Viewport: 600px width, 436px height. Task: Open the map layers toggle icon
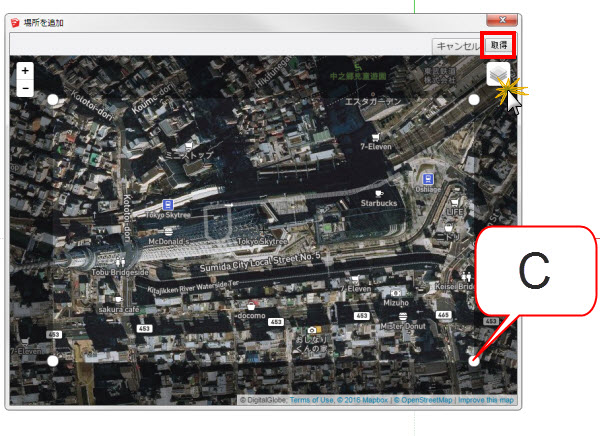[x=498, y=74]
